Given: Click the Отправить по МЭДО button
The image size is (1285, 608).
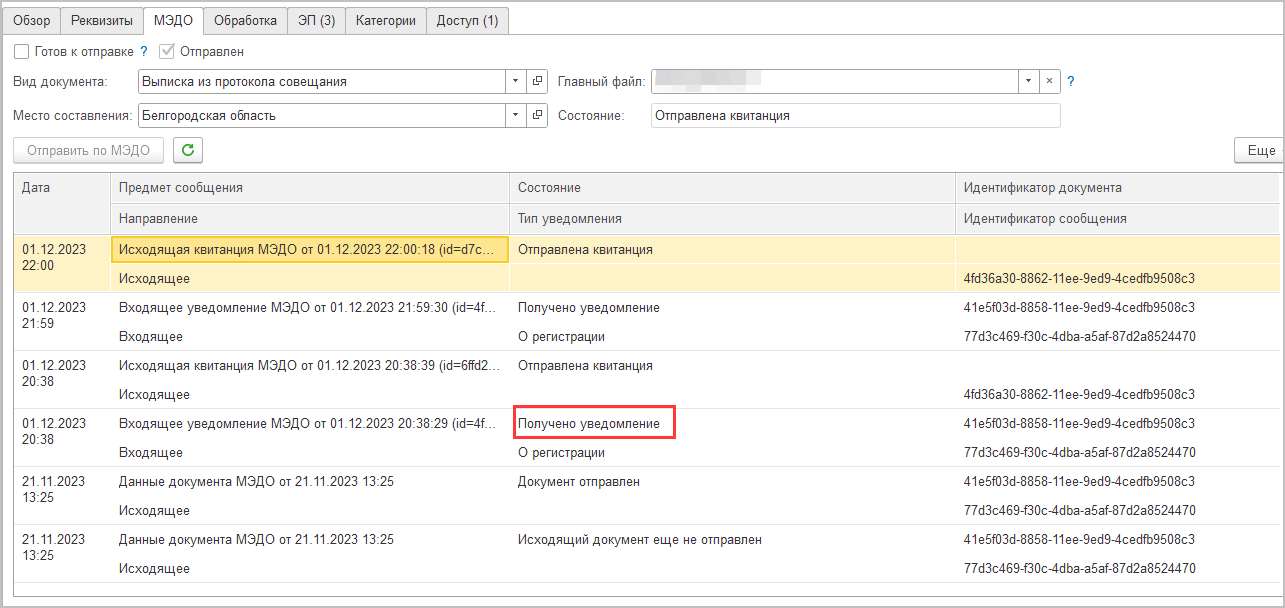Looking at the screenshot, I should click(x=89, y=151).
